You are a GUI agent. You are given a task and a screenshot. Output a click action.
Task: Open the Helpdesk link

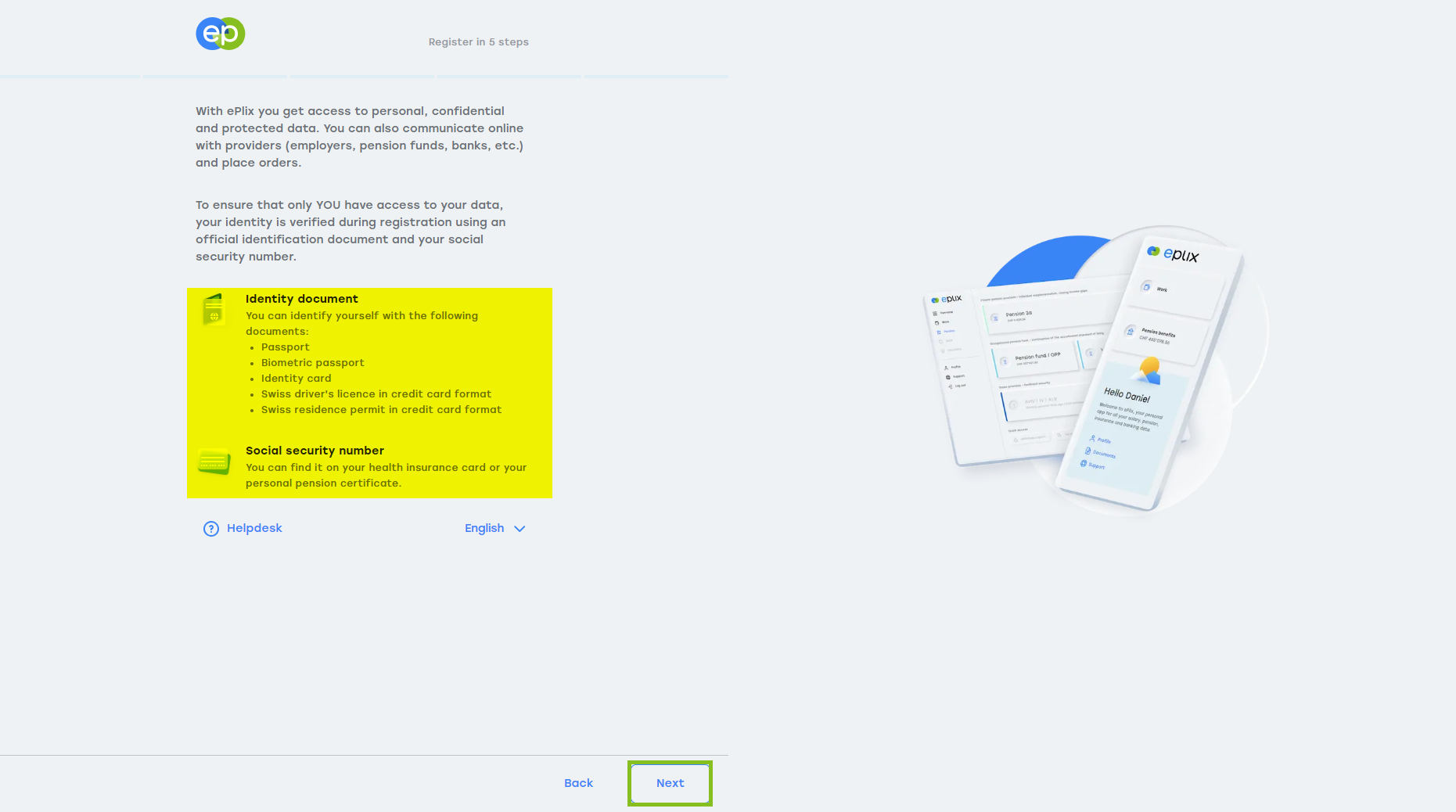254,528
